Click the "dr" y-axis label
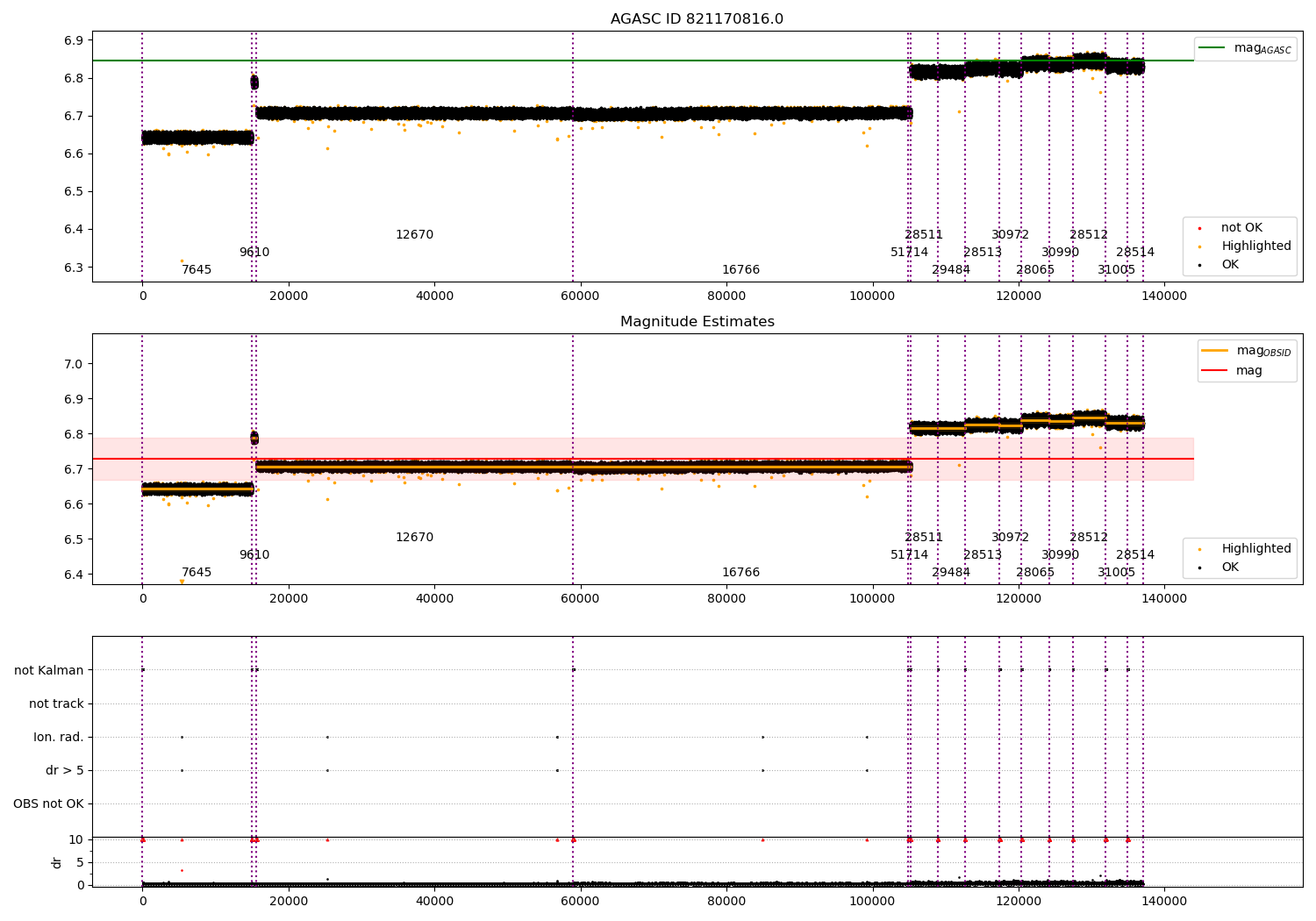The height and width of the screenshot is (921, 1316). pyautogui.click(x=57, y=862)
